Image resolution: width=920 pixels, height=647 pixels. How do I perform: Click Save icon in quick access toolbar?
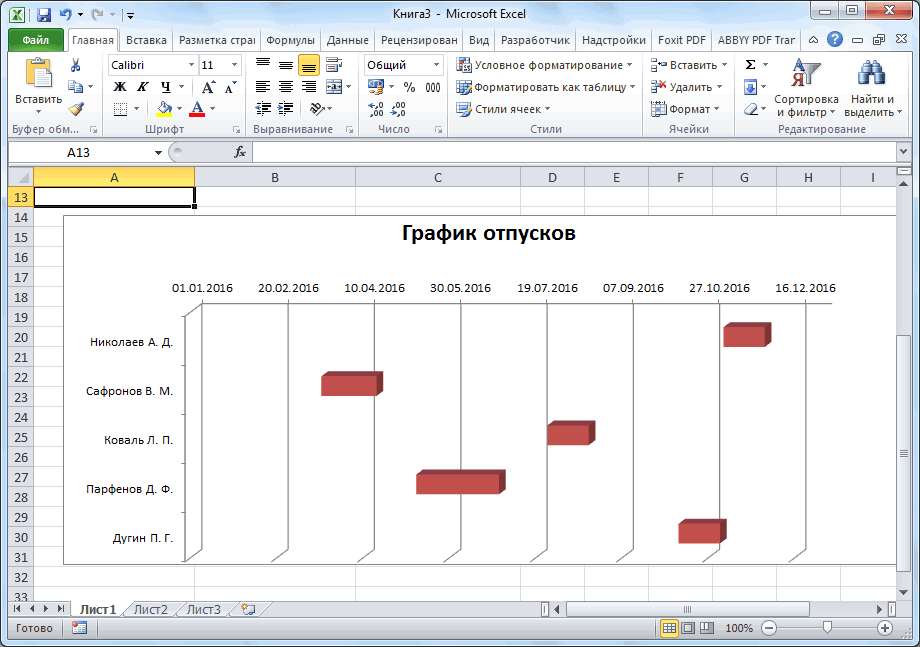(44, 15)
